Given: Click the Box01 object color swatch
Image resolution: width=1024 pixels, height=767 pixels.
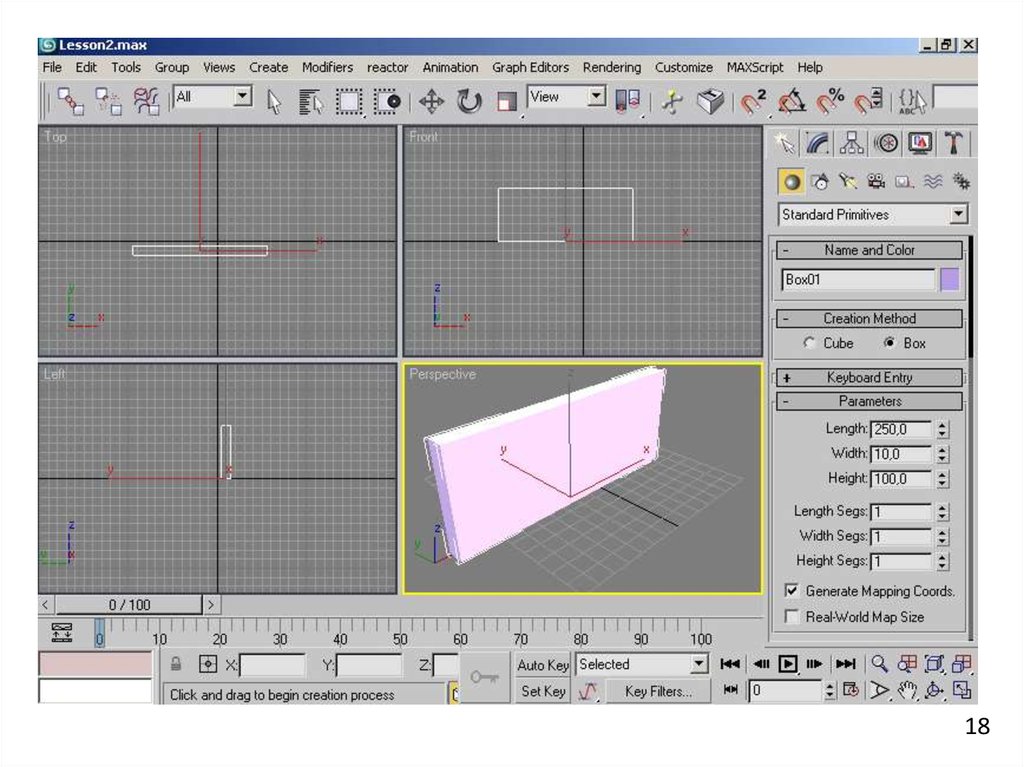Looking at the screenshot, I should (949, 280).
